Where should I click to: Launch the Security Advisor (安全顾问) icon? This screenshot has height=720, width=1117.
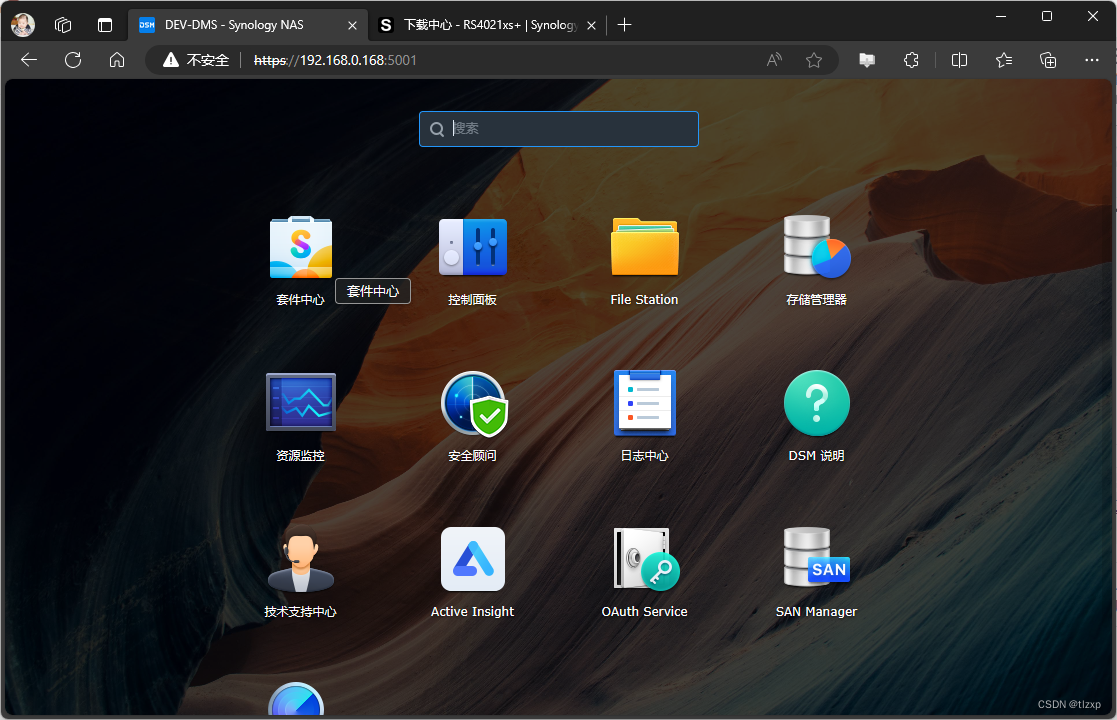[x=474, y=403]
